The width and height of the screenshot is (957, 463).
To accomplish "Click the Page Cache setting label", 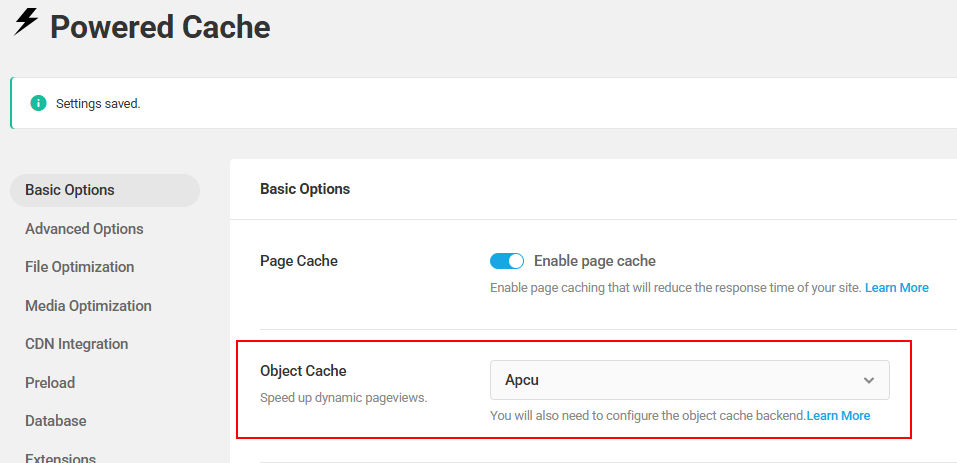I will click(x=298, y=261).
